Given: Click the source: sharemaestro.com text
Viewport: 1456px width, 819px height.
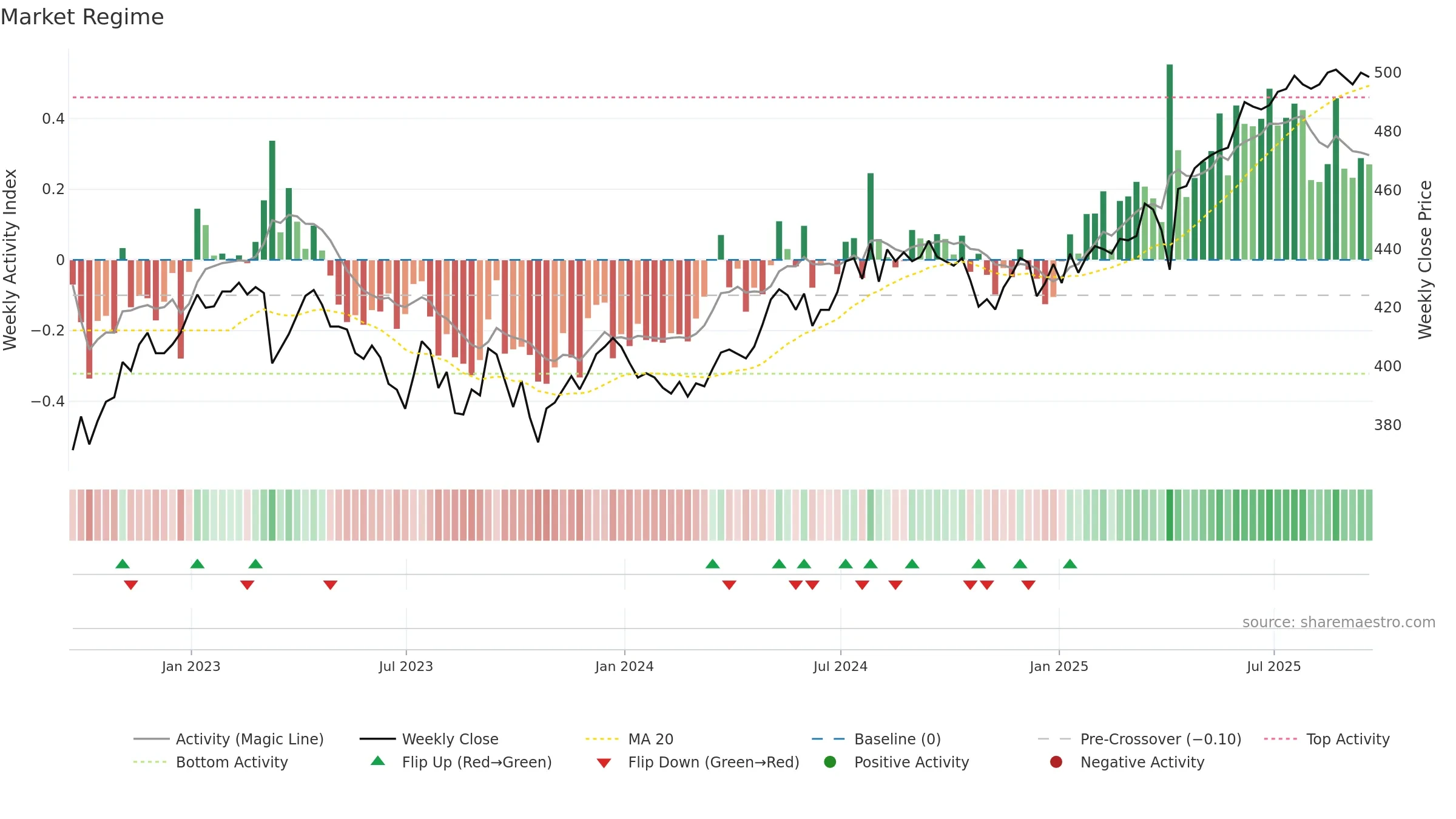Looking at the screenshot, I should [1339, 622].
